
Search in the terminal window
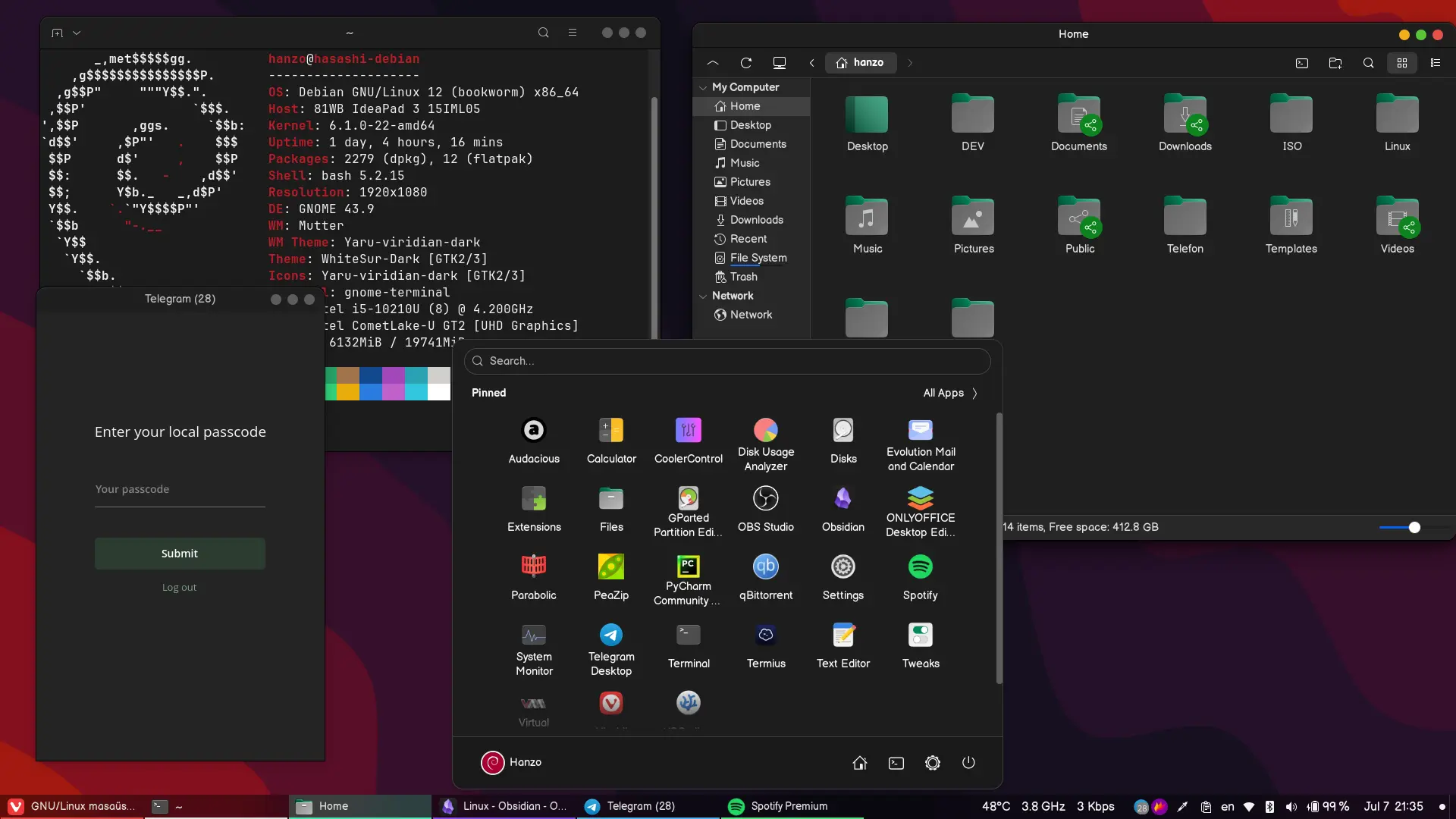(544, 33)
